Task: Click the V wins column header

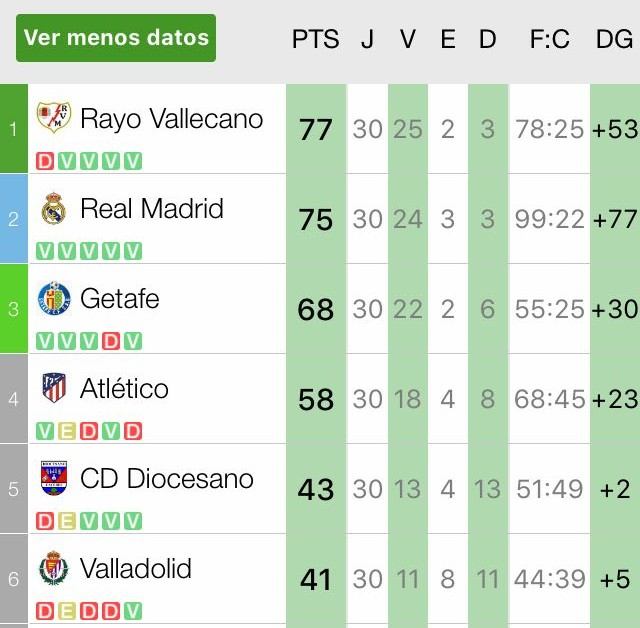Action: tap(407, 39)
